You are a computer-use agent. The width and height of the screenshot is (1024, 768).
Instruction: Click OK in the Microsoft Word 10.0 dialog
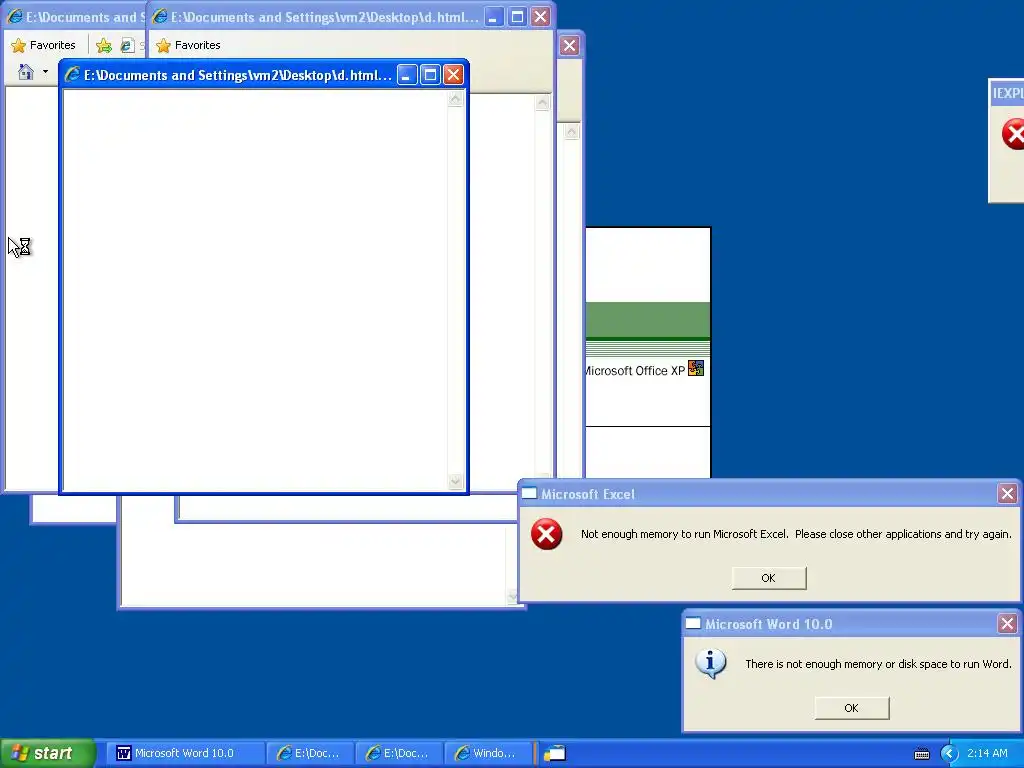pos(851,708)
